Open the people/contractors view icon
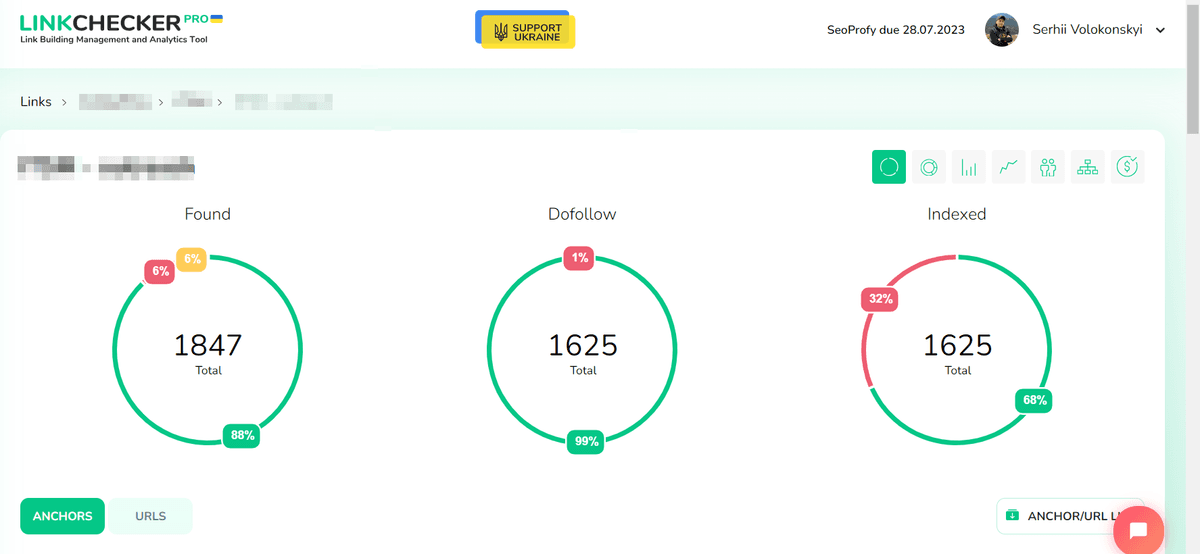The width and height of the screenshot is (1200, 554). pyautogui.click(x=1048, y=167)
